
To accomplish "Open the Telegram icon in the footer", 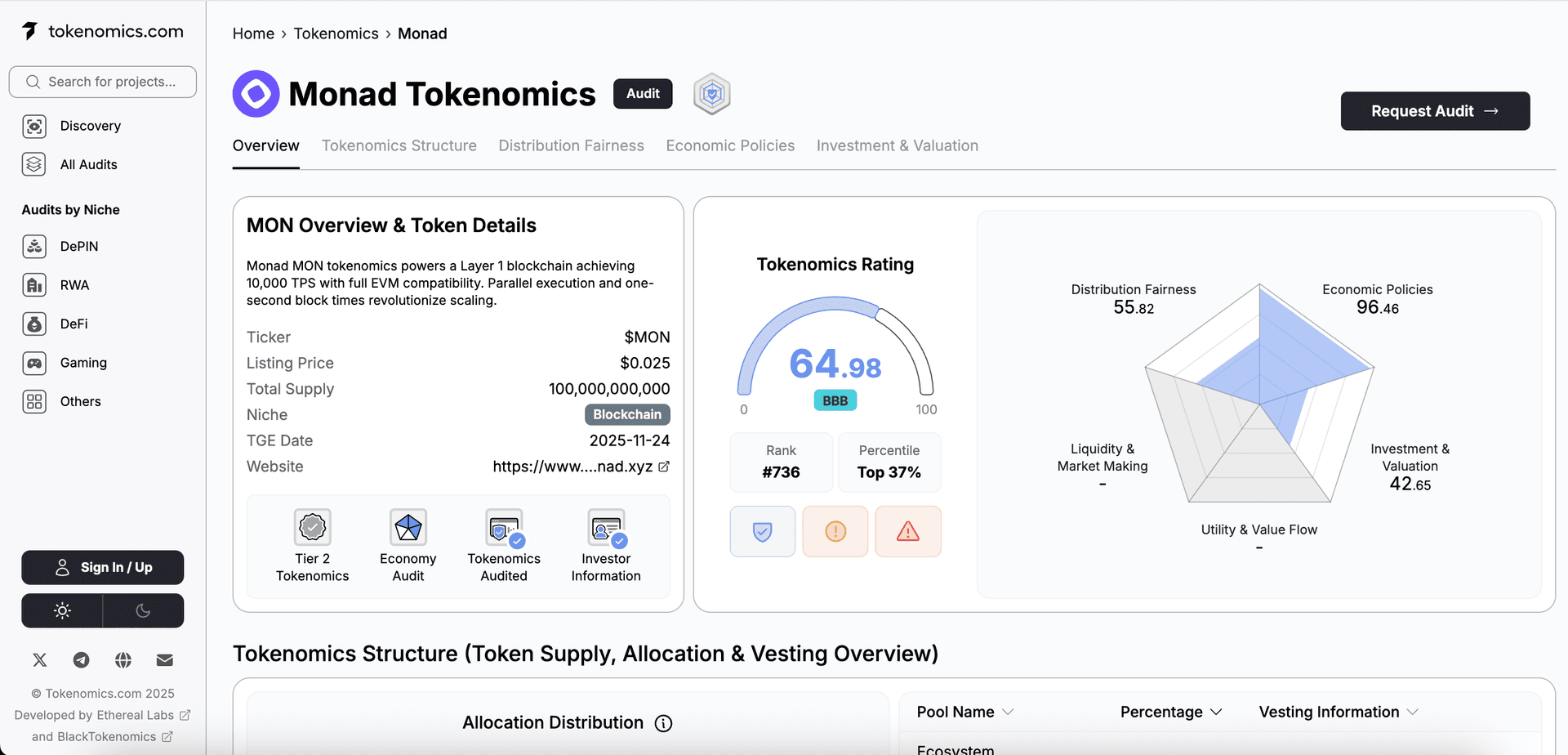I will tap(81, 659).
